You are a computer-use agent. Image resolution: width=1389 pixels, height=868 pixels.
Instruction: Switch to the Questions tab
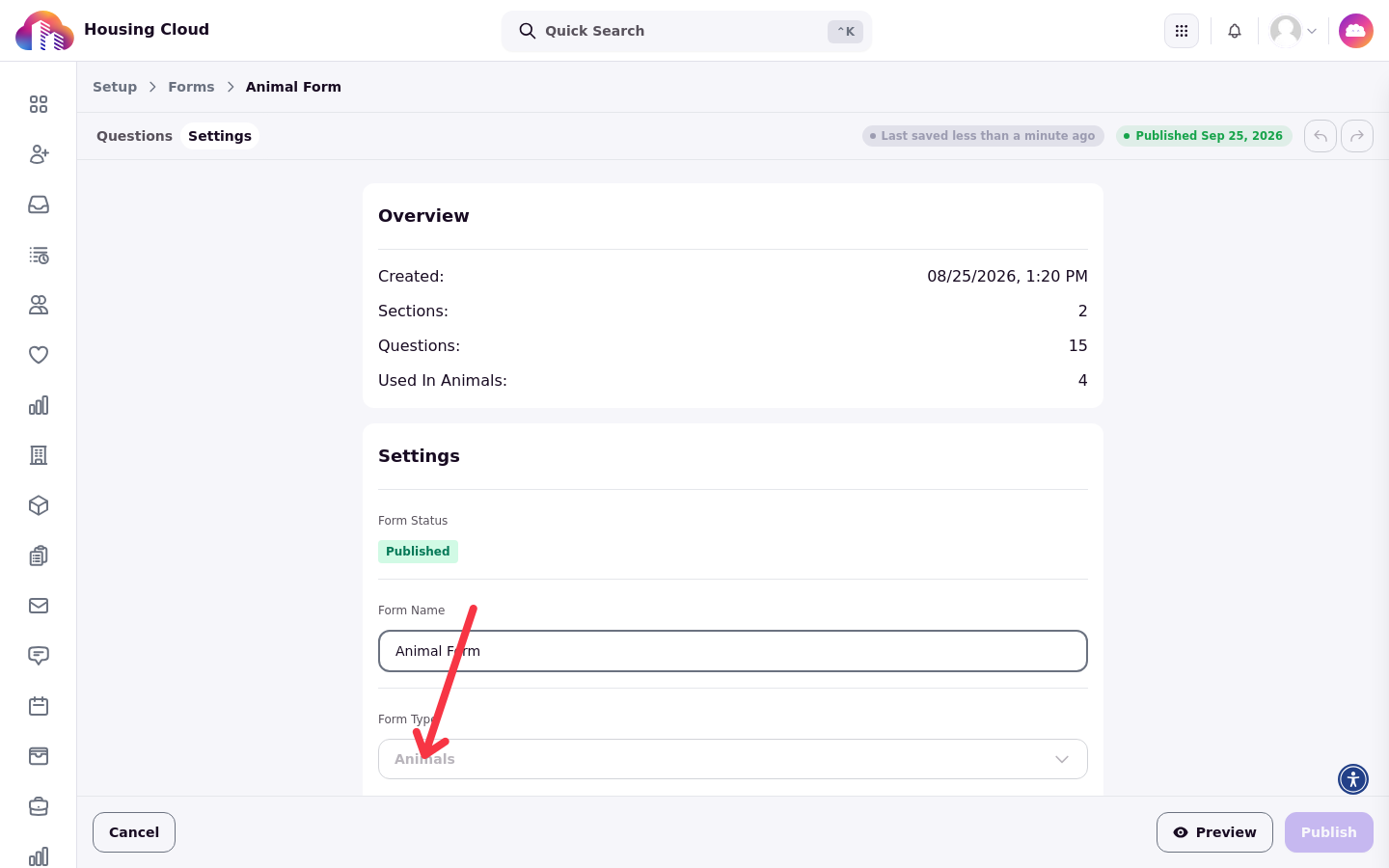[134, 136]
